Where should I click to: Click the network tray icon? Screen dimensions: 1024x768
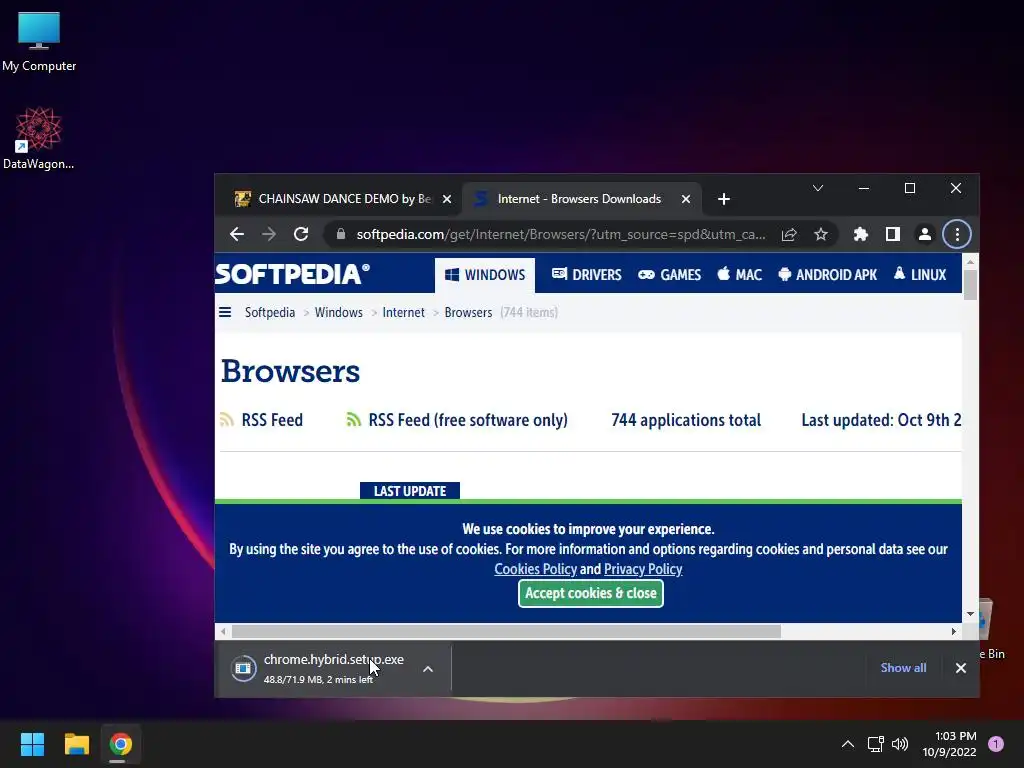coord(875,744)
